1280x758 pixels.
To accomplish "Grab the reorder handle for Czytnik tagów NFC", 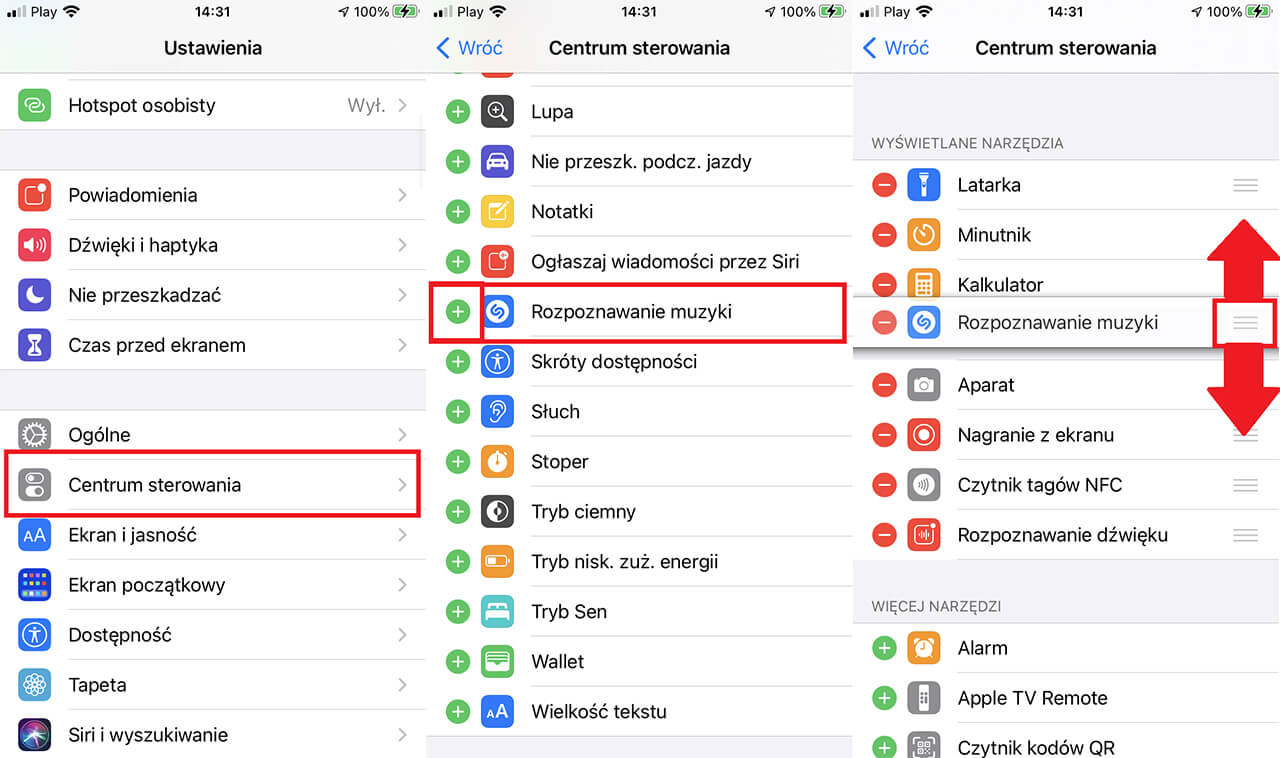I will point(1245,485).
